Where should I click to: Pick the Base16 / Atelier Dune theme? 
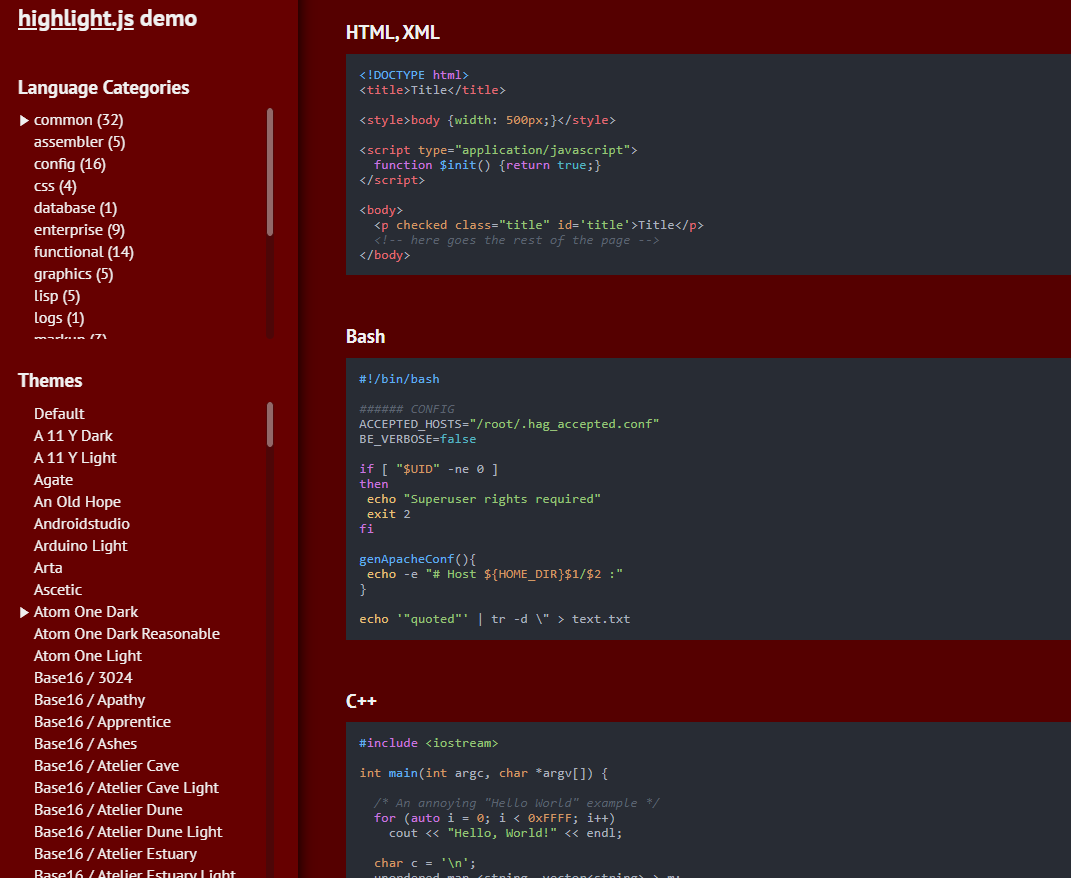point(109,810)
